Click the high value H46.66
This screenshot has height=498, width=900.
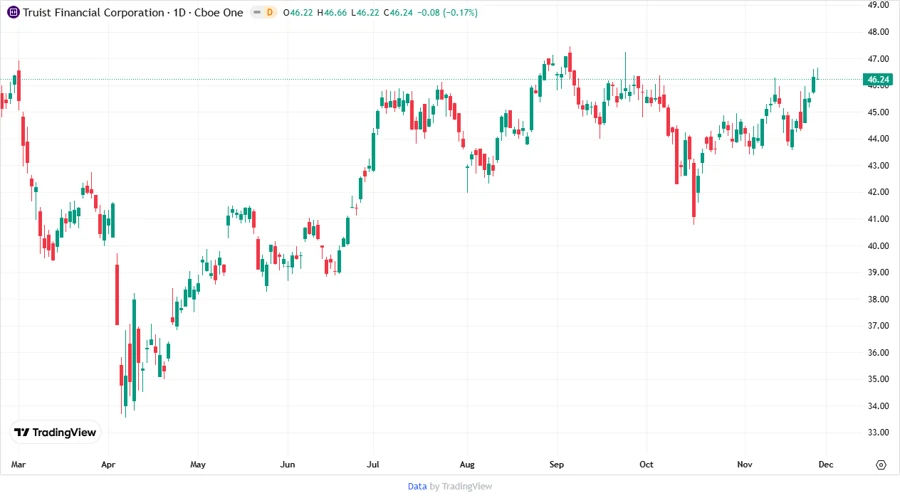[332, 12]
